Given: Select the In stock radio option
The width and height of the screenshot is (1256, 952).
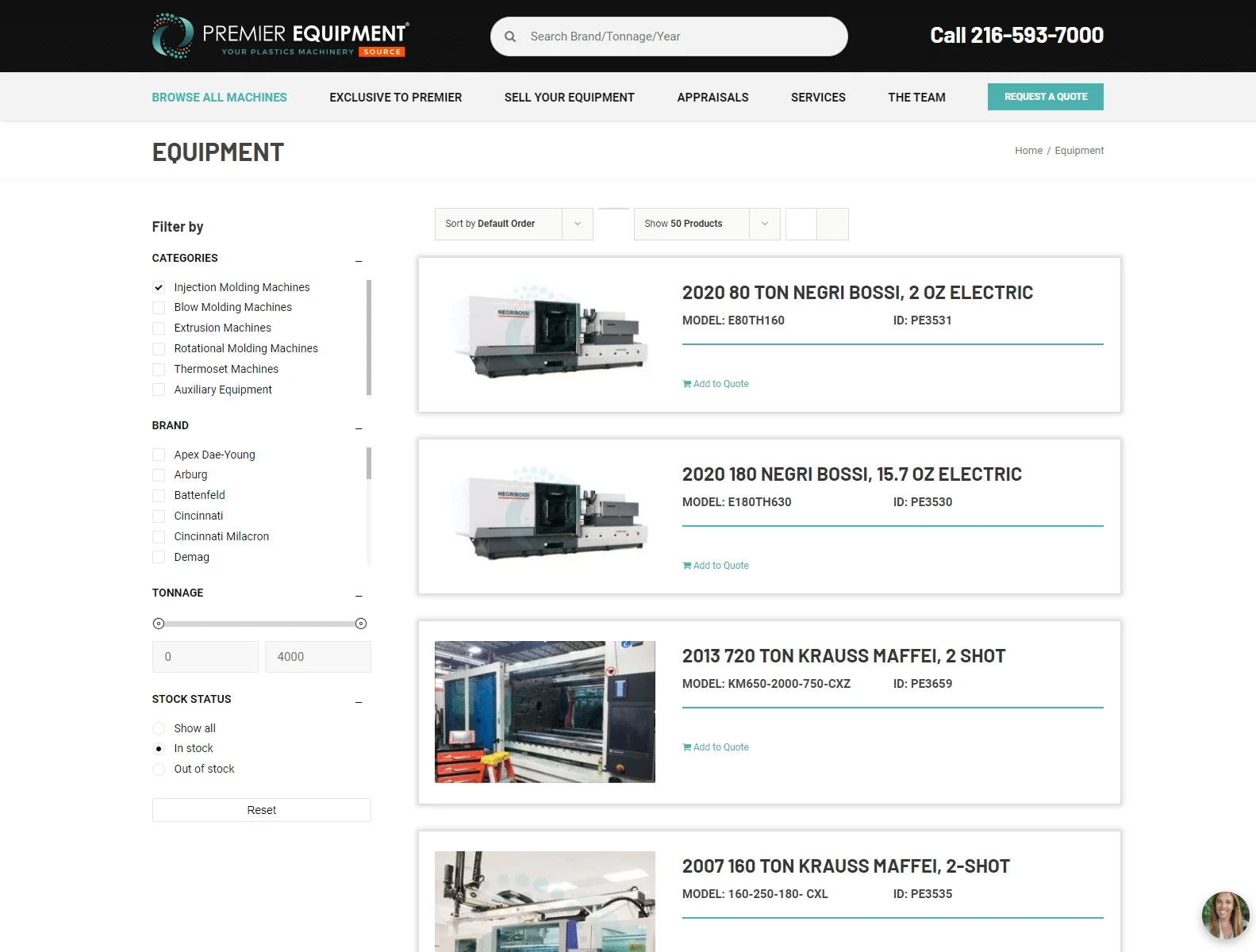Looking at the screenshot, I should tap(159, 749).
